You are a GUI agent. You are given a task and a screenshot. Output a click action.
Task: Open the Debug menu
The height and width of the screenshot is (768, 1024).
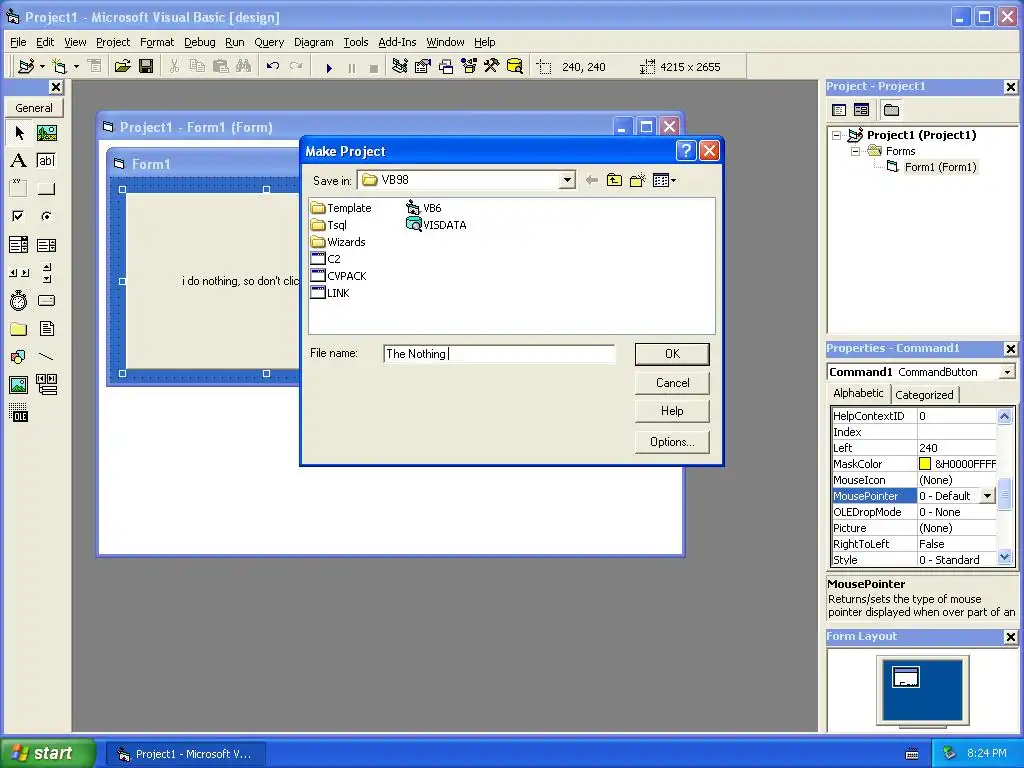[x=199, y=42]
